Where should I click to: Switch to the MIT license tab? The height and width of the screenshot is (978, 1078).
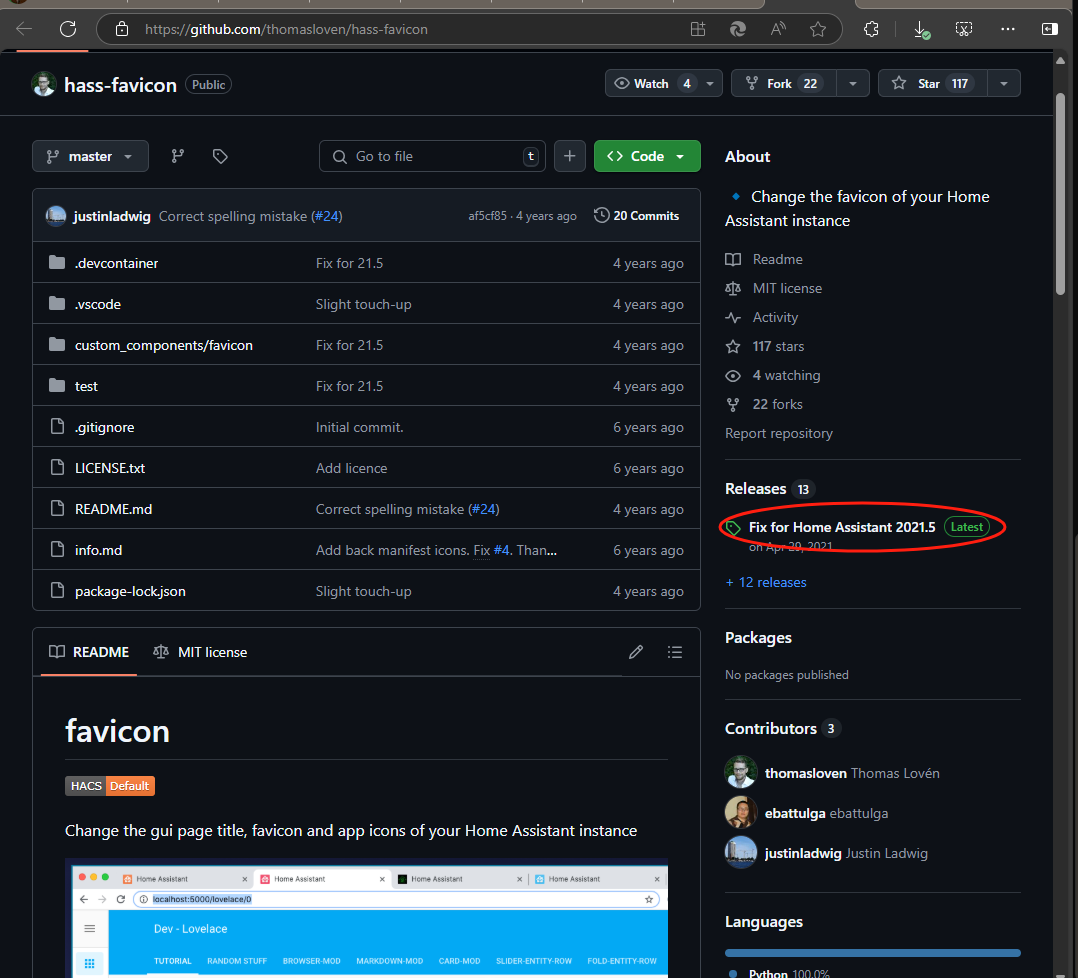point(200,652)
